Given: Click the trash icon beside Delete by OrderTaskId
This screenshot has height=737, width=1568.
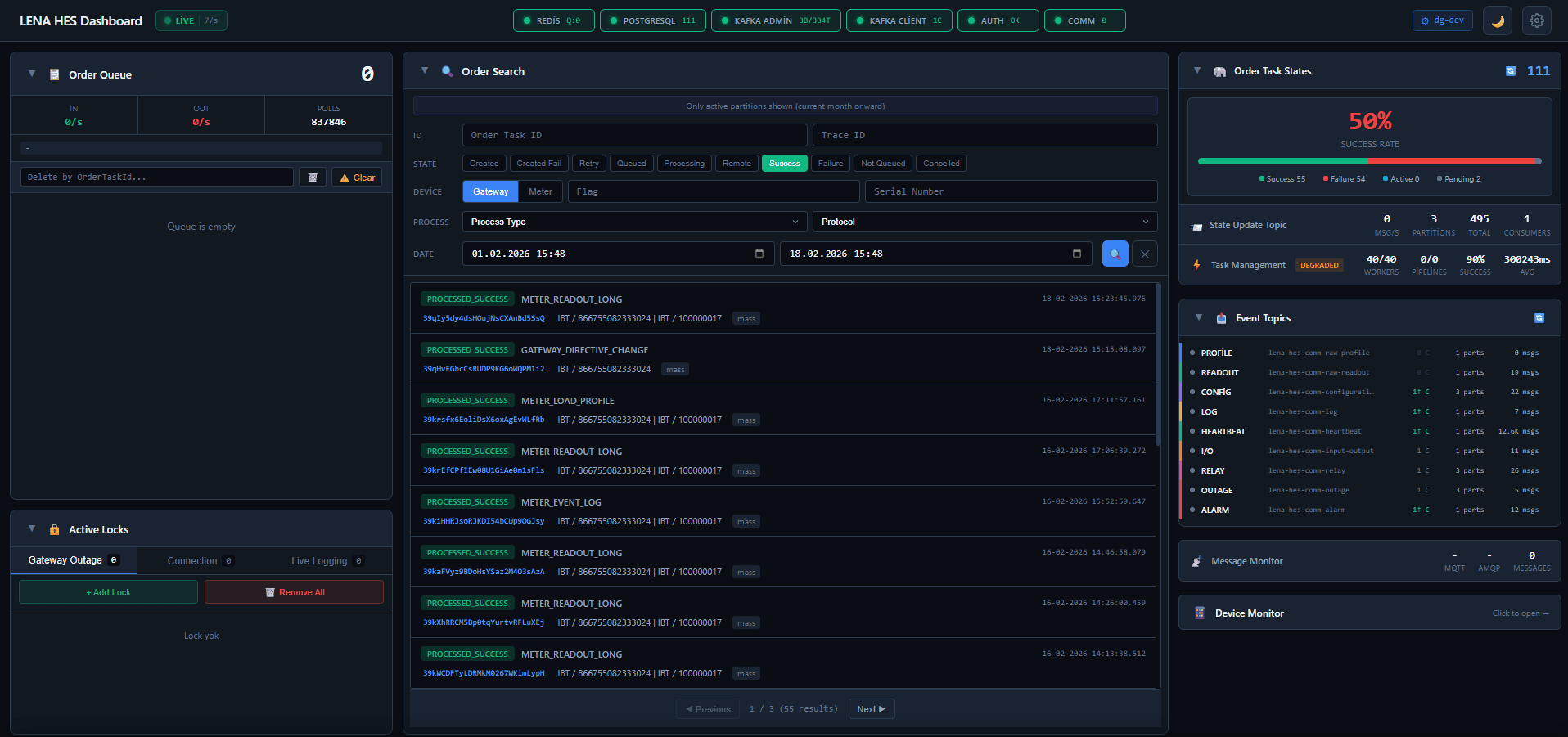Looking at the screenshot, I should pos(313,178).
